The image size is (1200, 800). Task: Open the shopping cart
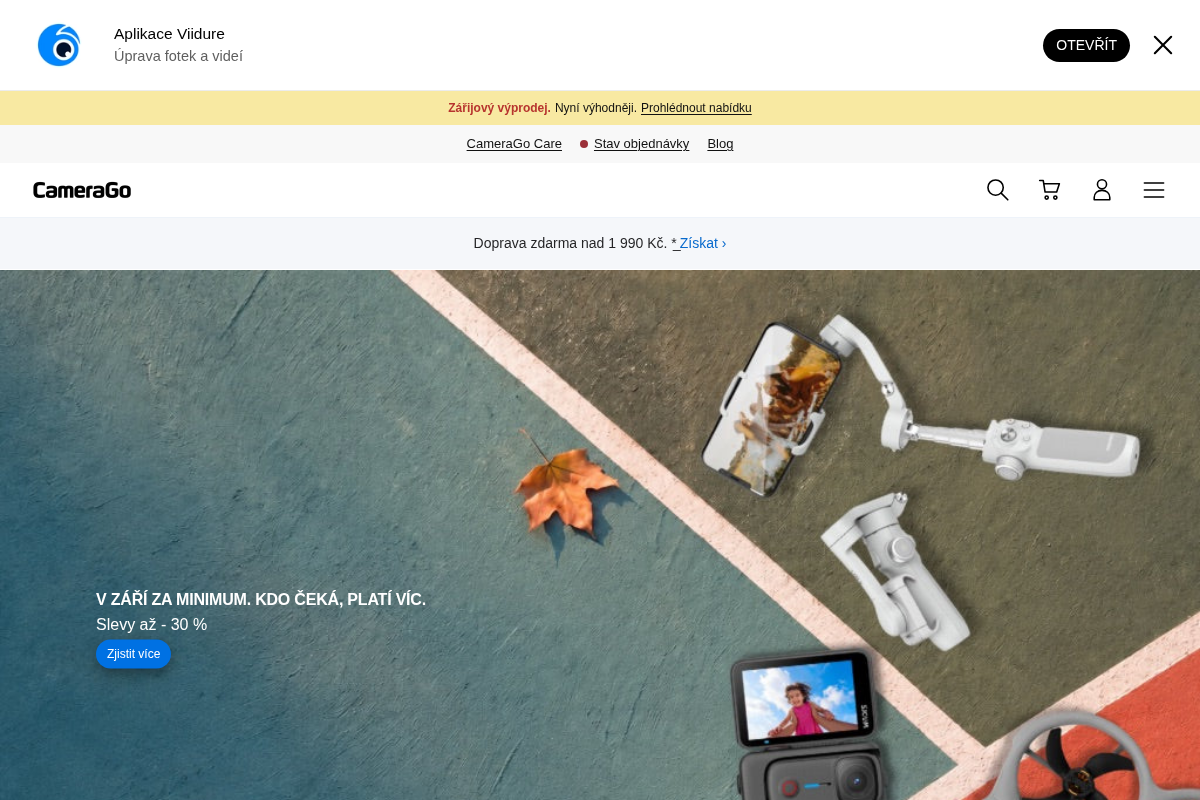(x=1050, y=190)
